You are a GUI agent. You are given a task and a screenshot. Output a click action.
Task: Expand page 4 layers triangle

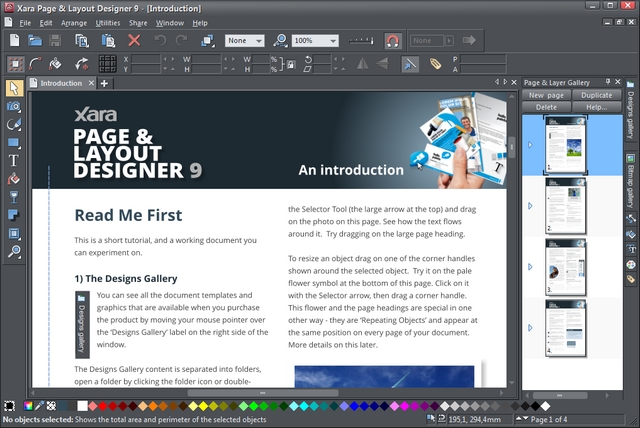pos(530,328)
